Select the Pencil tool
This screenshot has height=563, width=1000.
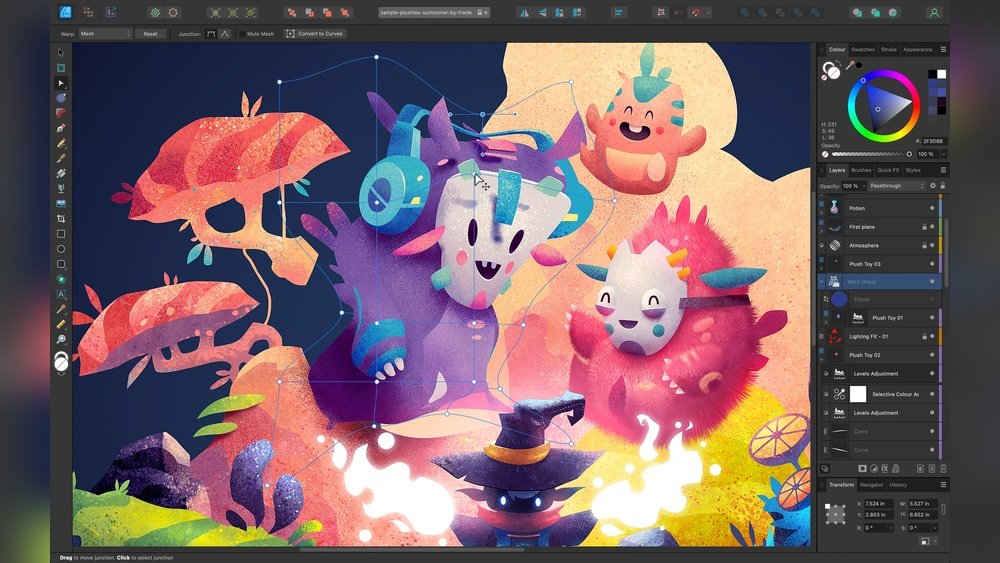61,143
